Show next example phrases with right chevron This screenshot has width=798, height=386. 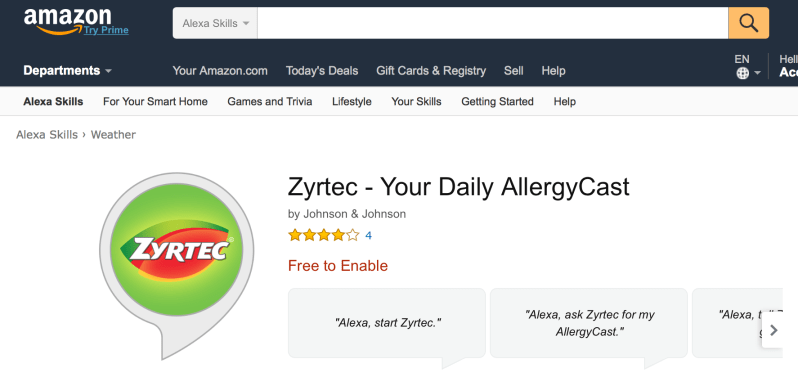click(773, 330)
